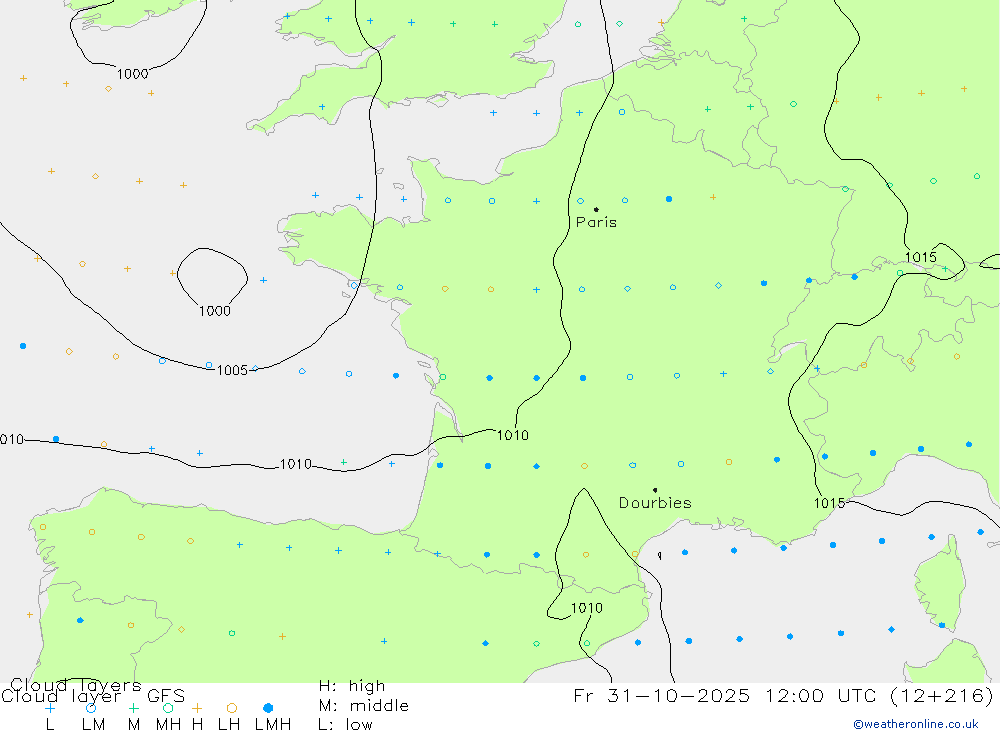The height and width of the screenshot is (733, 1000).
Task: Click the blue circle LM legend symbol
Action: click(91, 708)
